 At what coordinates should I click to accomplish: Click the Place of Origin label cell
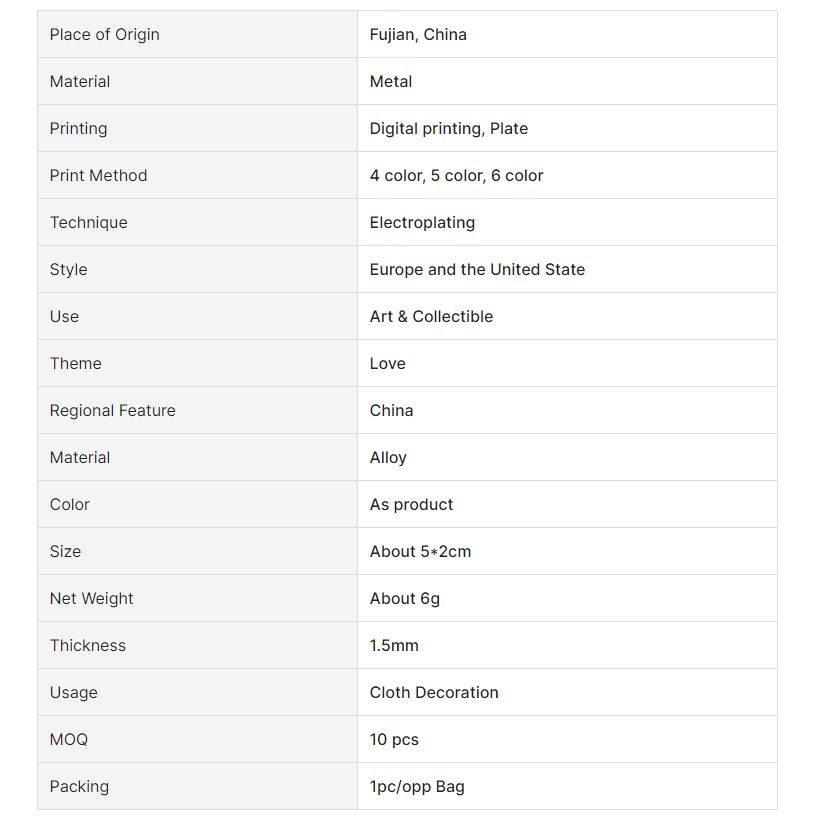click(x=104, y=34)
